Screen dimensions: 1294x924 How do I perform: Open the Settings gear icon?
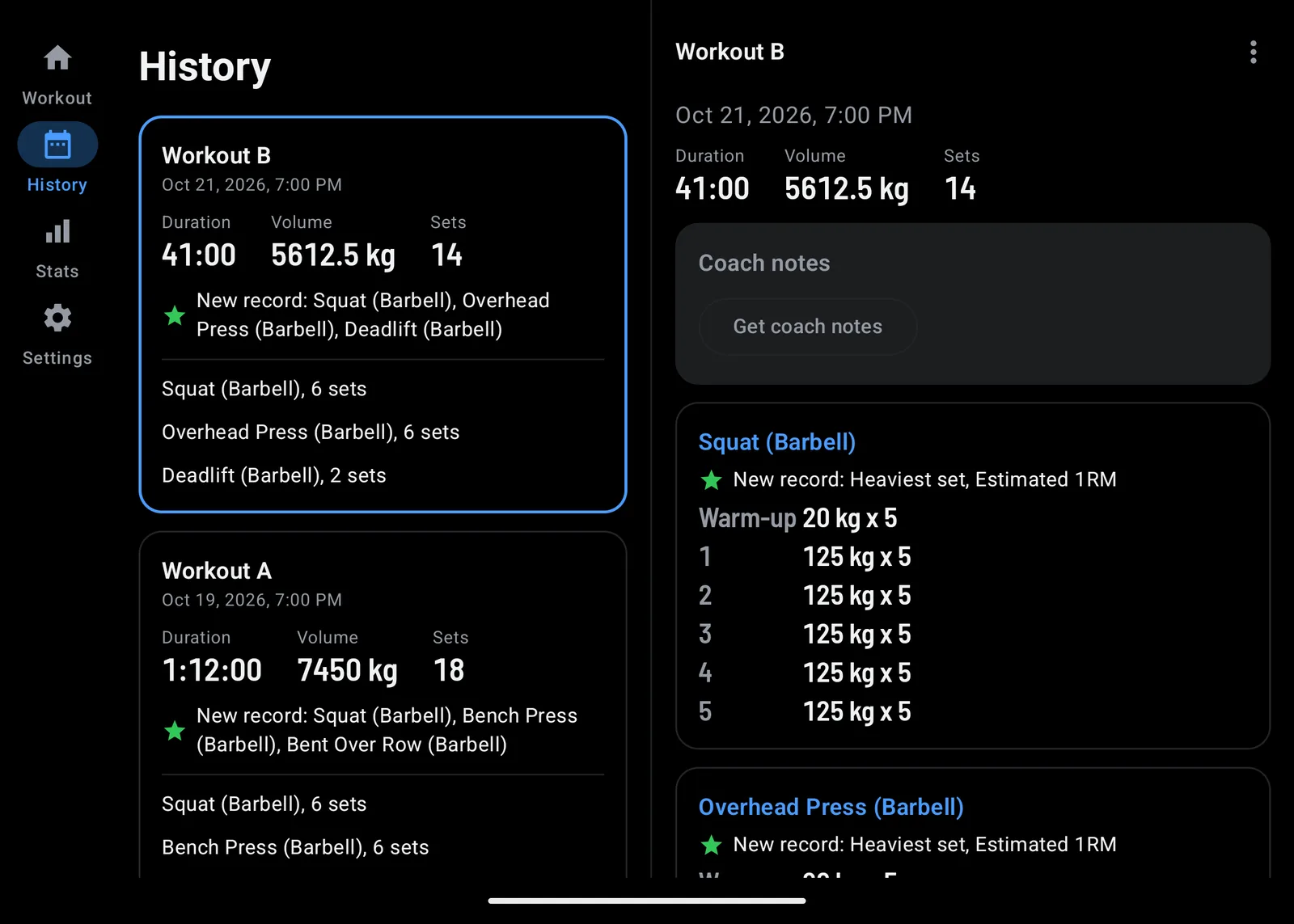(57, 318)
